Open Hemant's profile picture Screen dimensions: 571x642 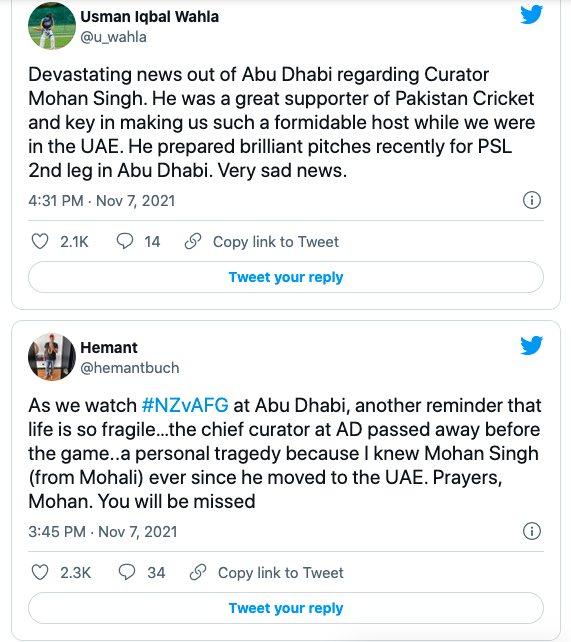tap(52, 357)
